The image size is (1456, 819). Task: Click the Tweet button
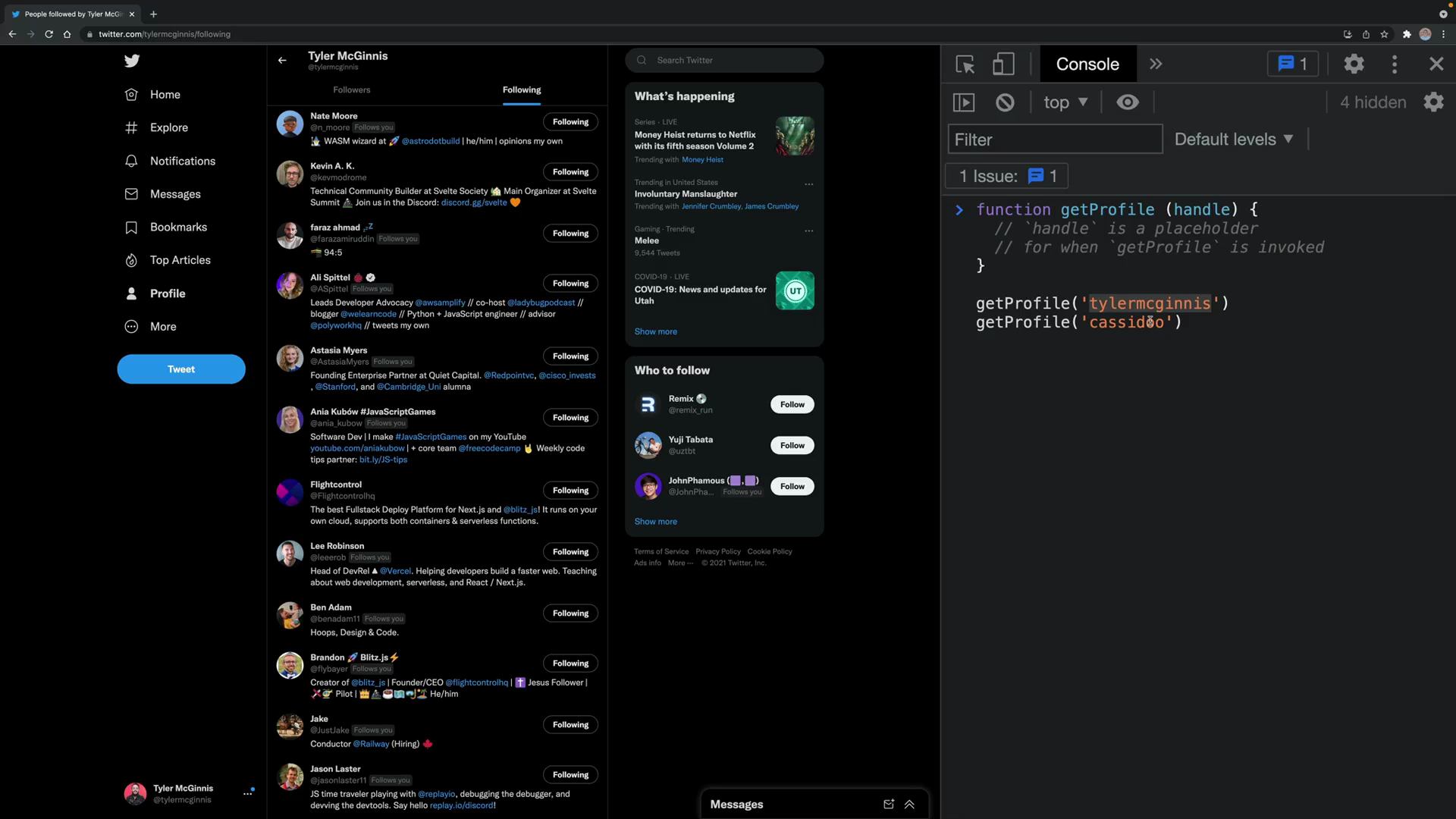pos(181,369)
